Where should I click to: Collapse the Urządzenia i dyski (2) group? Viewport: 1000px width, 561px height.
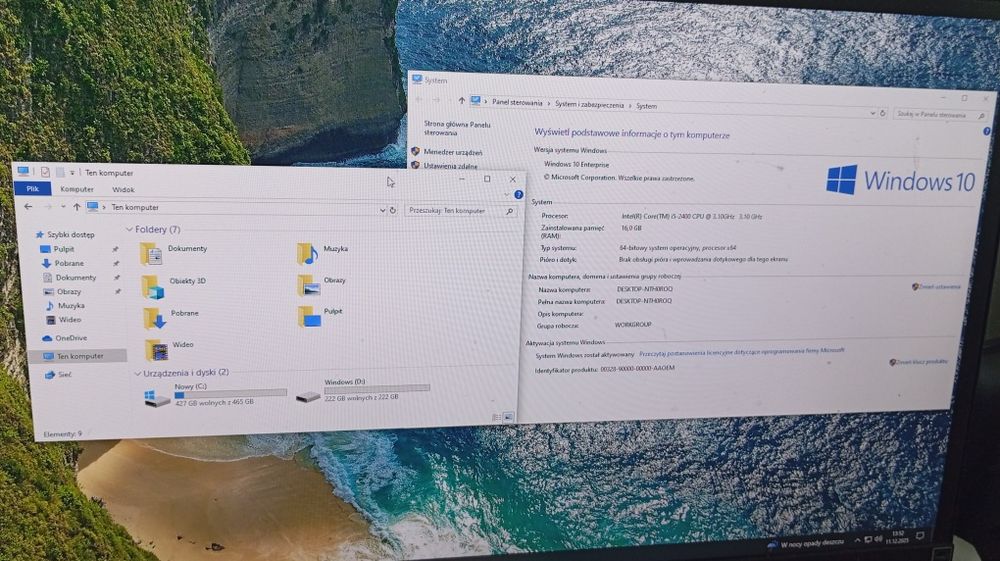138,374
